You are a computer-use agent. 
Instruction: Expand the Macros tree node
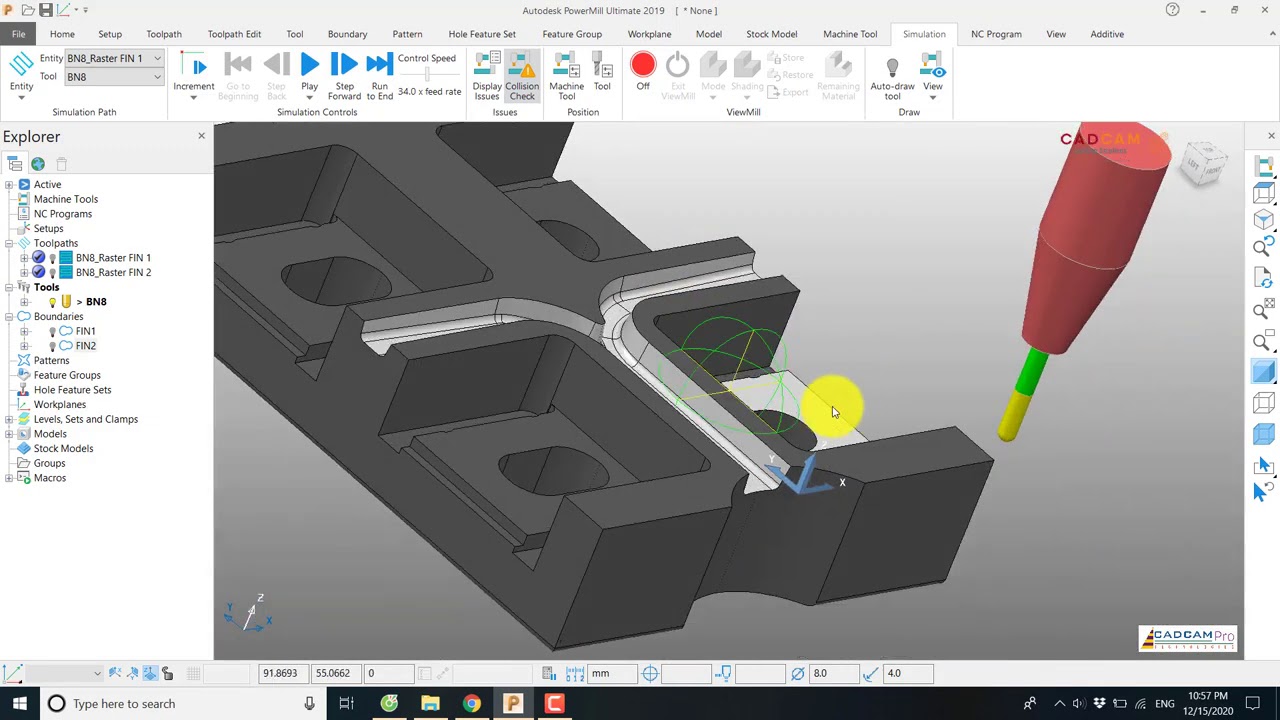click(x=9, y=478)
